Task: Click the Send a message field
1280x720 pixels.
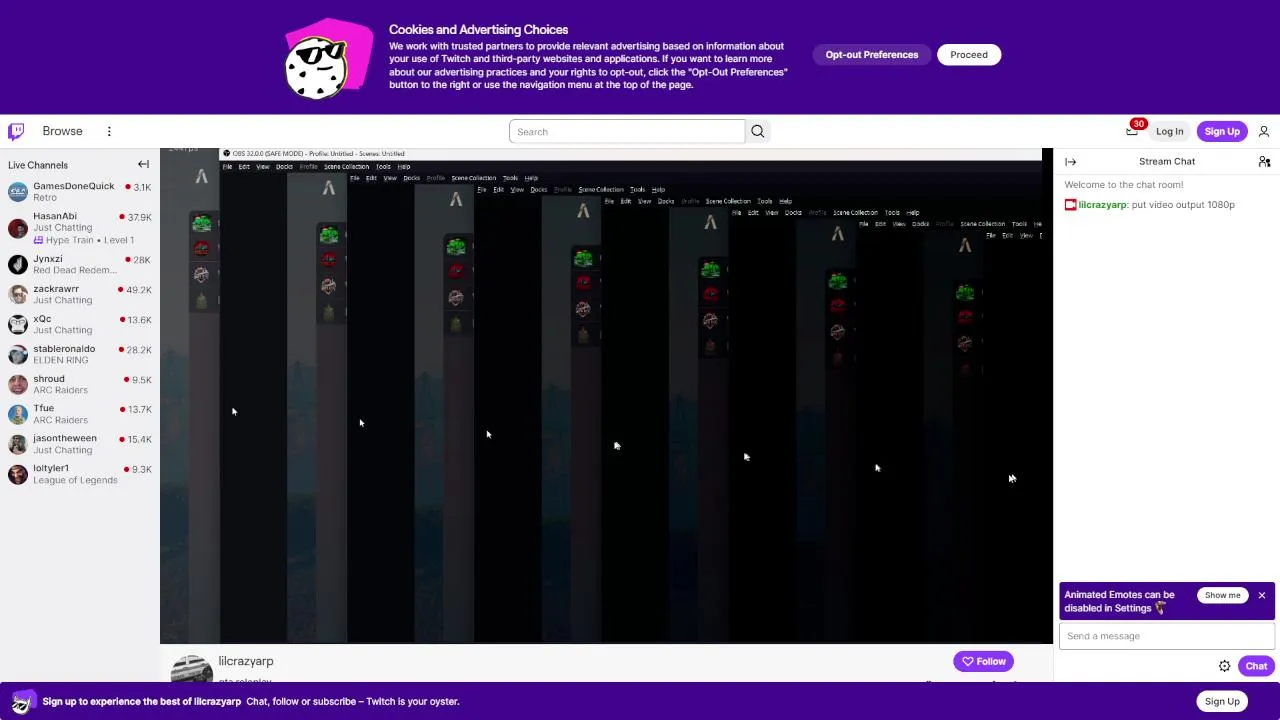Action: 1167,636
